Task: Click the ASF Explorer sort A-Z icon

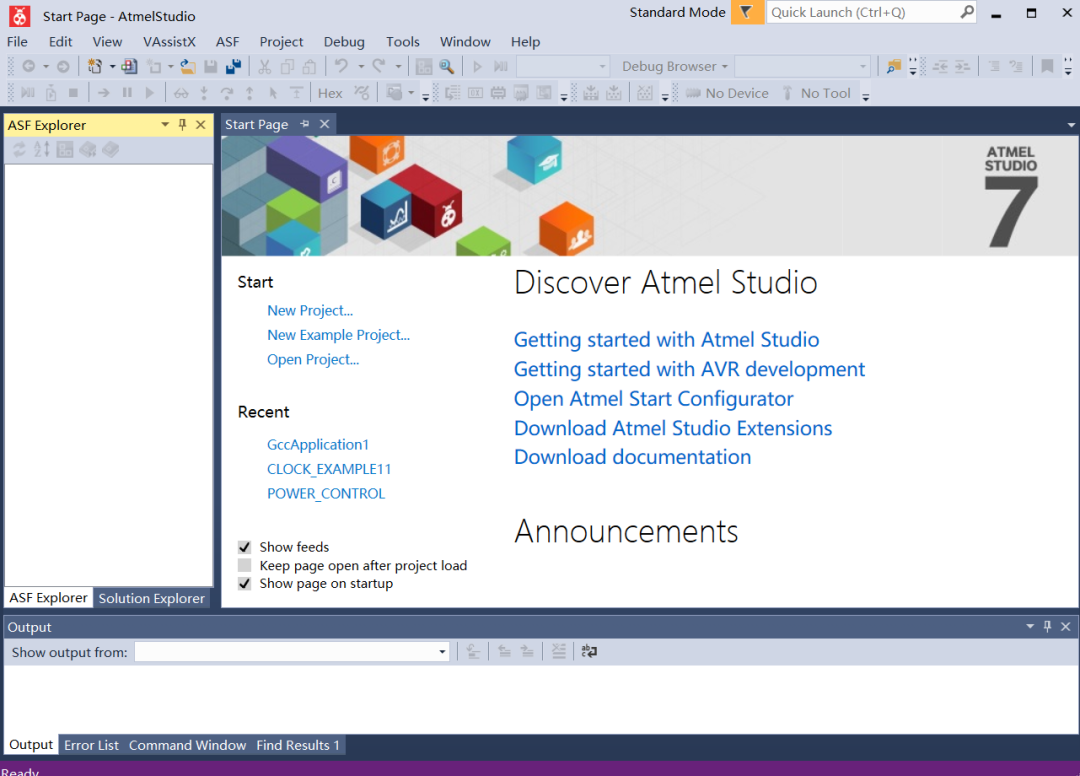Action: click(42, 149)
